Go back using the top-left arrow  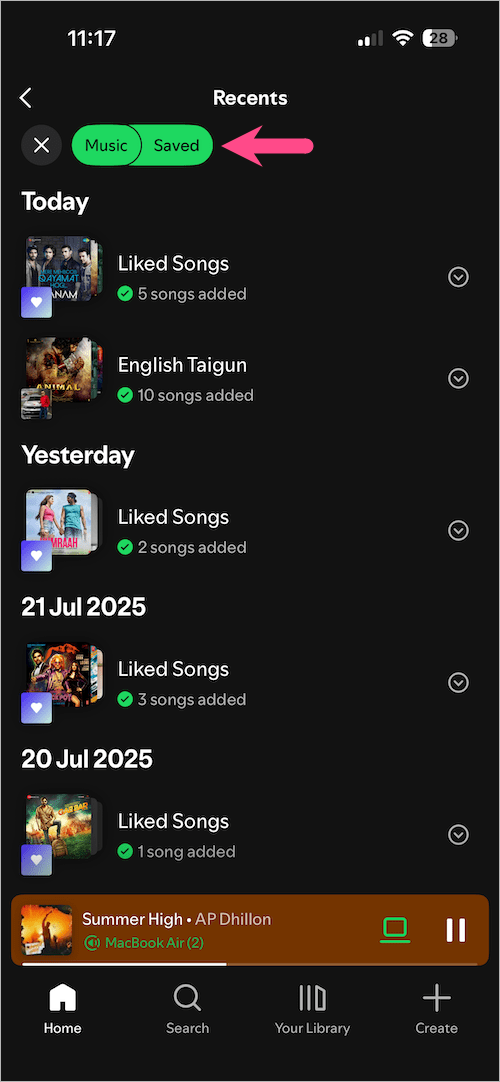(26, 98)
